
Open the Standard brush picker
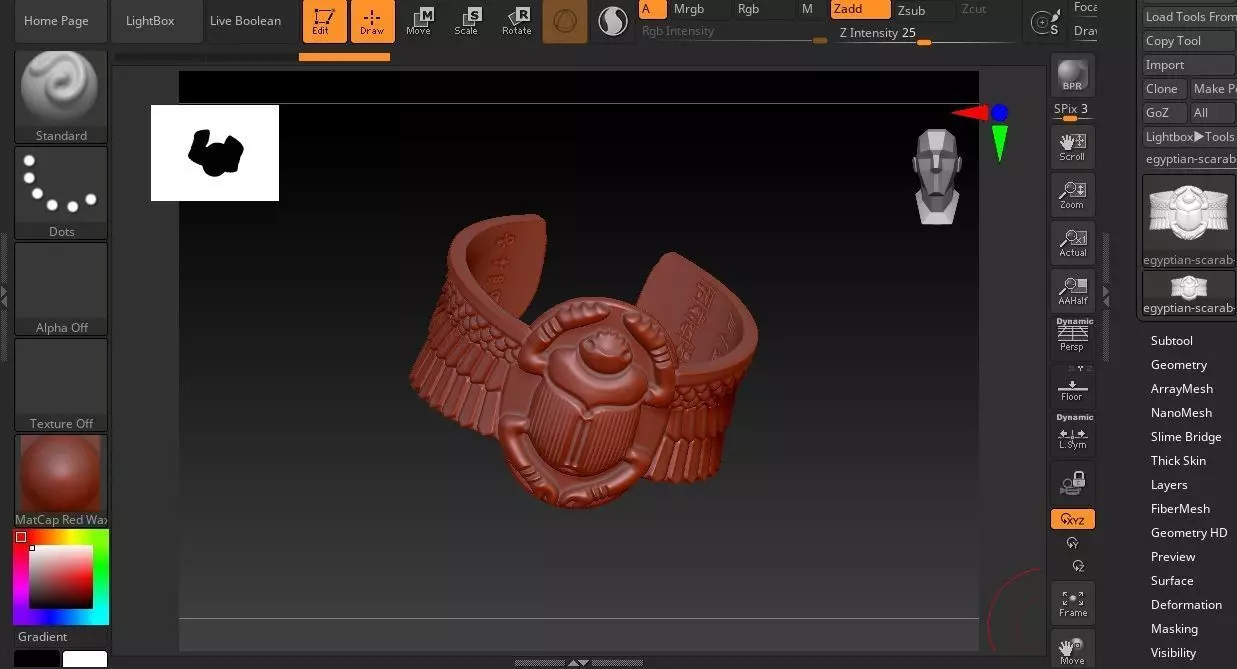(61, 96)
